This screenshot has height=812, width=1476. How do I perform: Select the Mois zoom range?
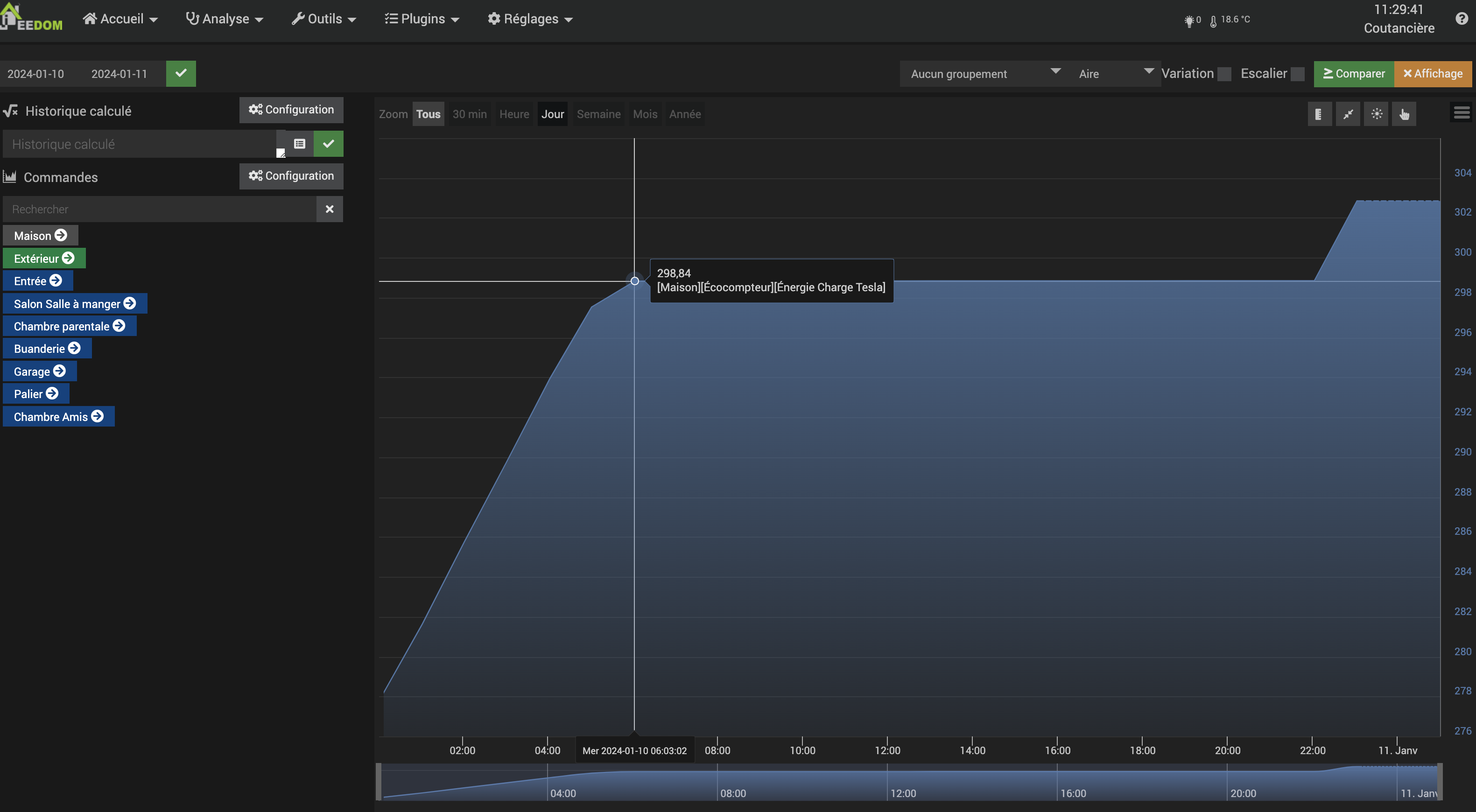pos(645,114)
